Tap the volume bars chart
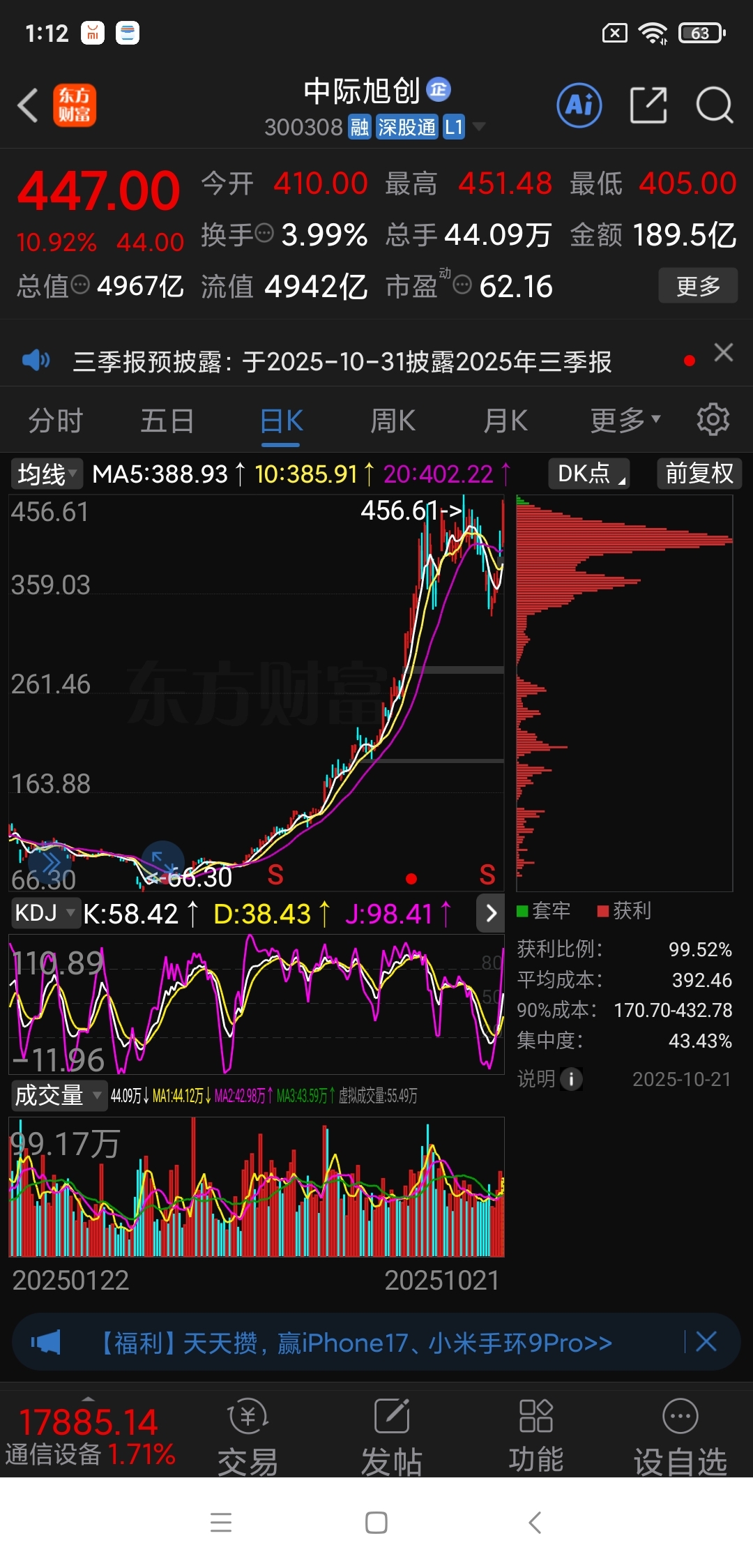The height and width of the screenshot is (1568, 753). coord(257,1186)
